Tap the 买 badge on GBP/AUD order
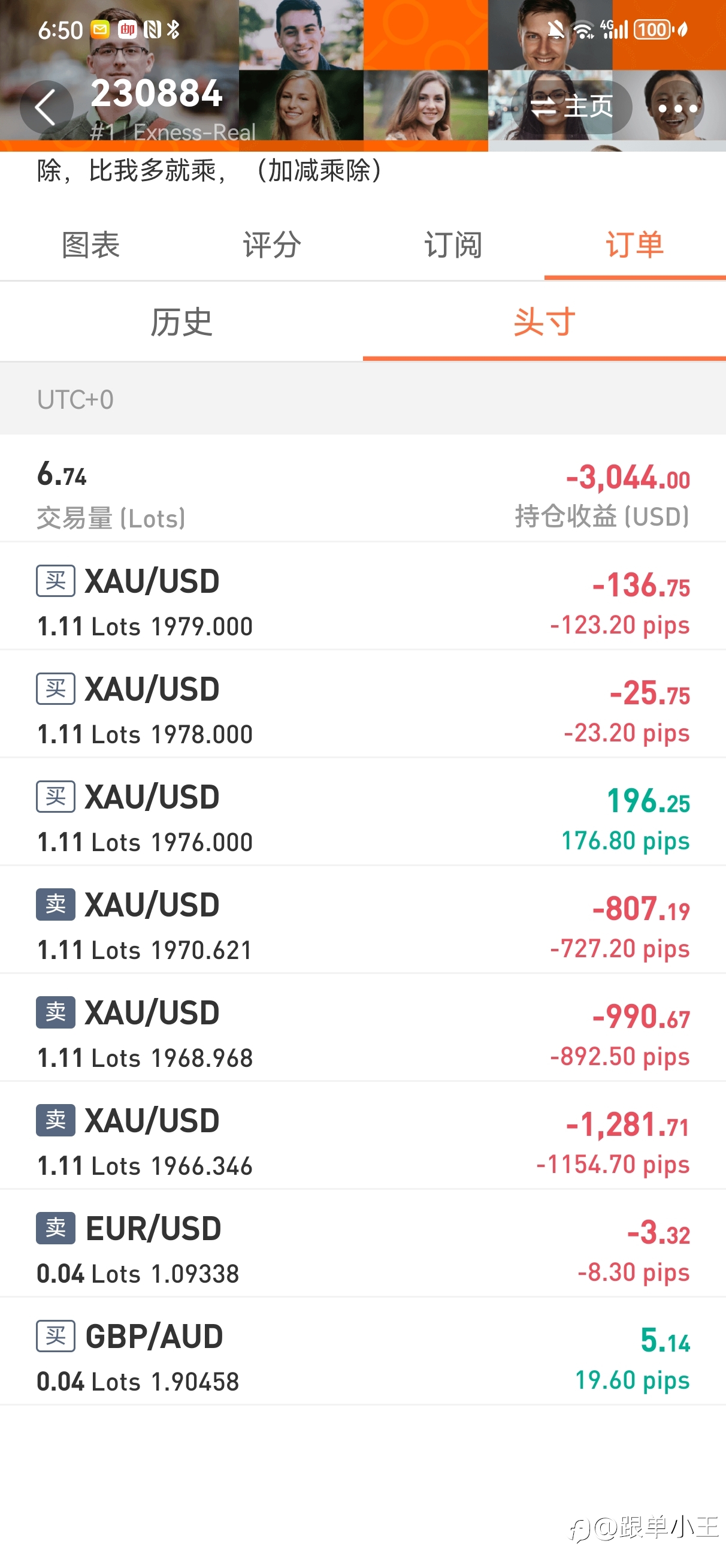The height and width of the screenshot is (1568, 726). (55, 1335)
